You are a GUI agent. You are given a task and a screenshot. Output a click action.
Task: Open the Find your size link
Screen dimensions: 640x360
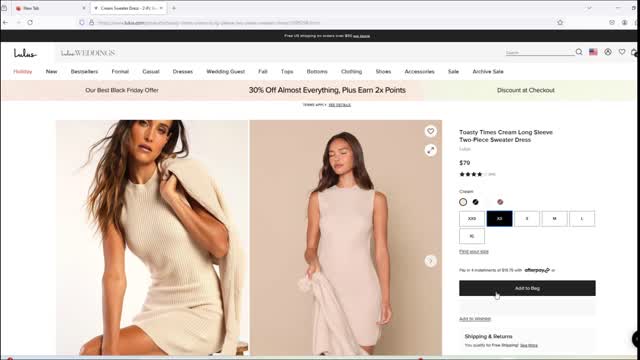(473, 251)
